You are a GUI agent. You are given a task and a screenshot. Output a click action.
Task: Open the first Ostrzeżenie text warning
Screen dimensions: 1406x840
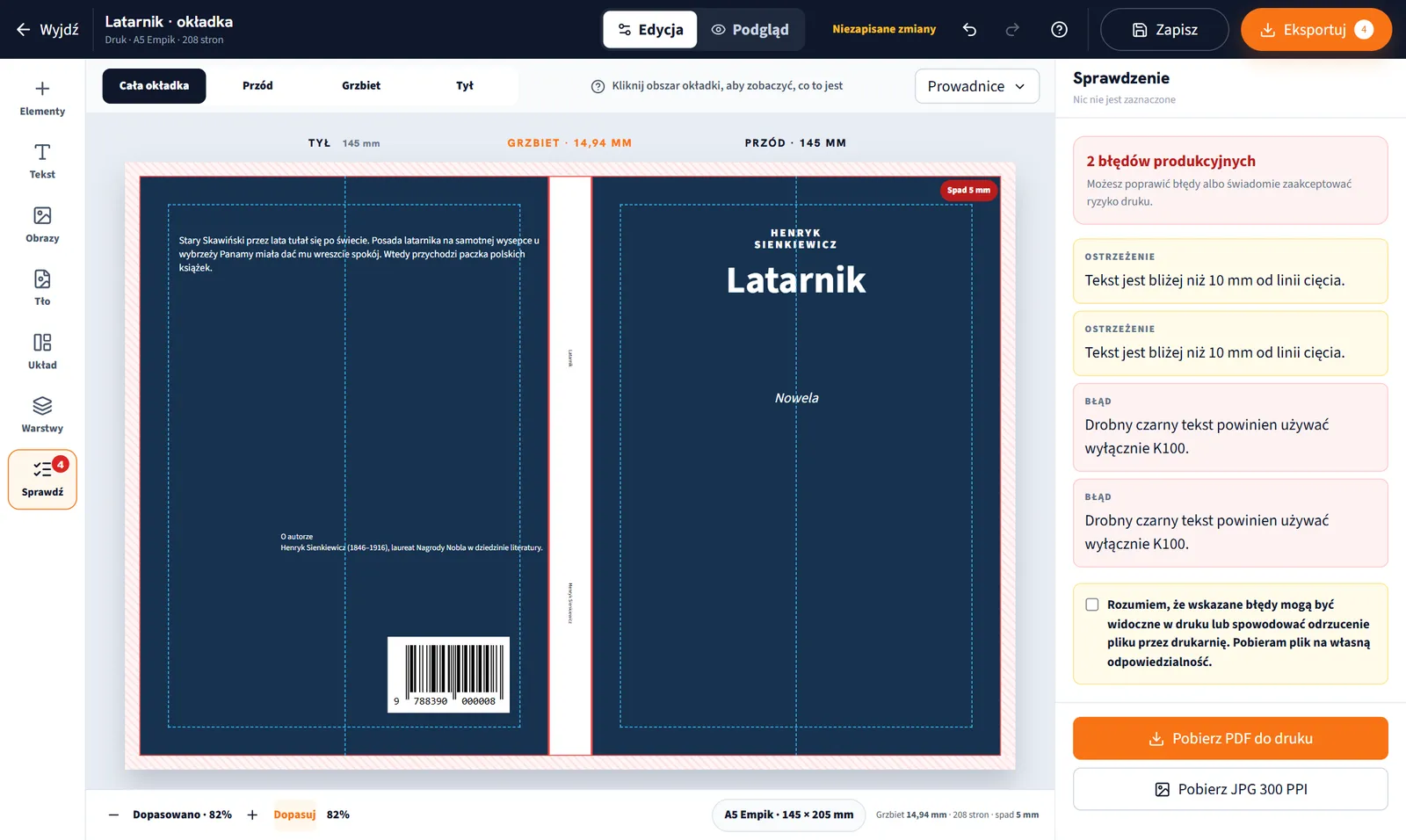coord(1230,271)
